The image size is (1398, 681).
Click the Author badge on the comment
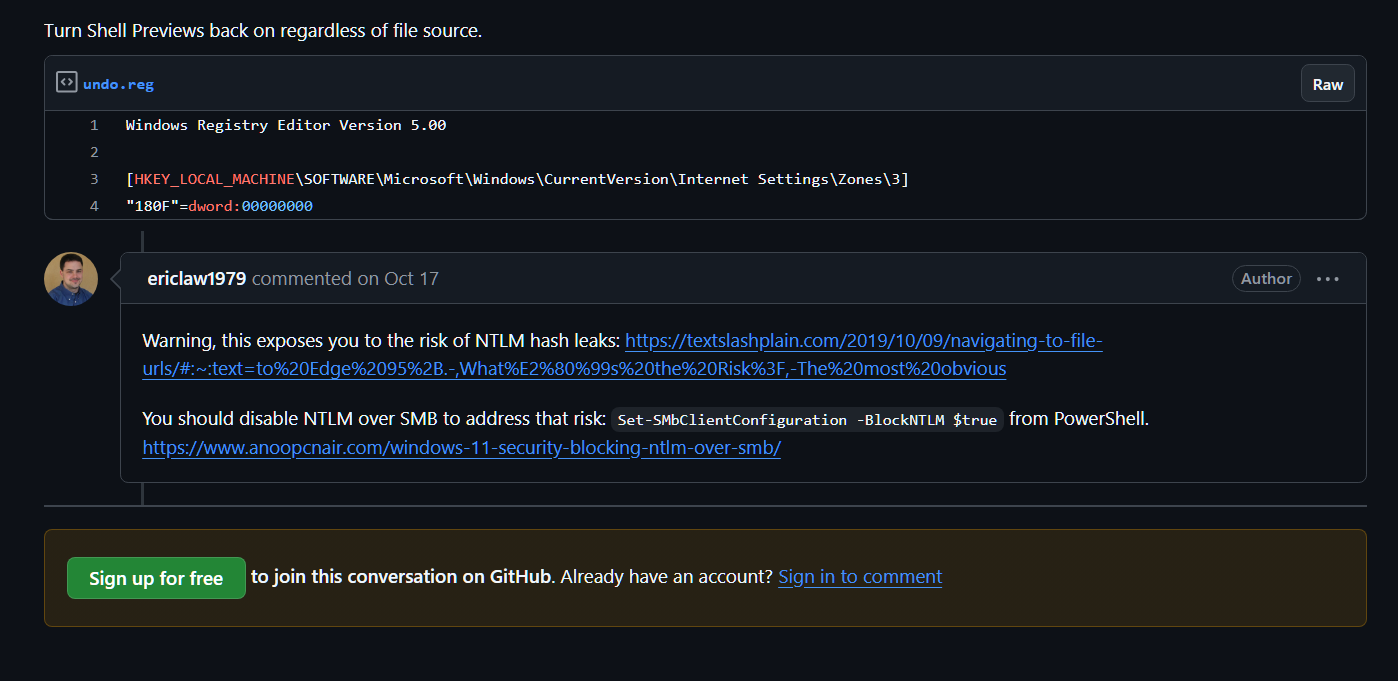tap(1266, 279)
